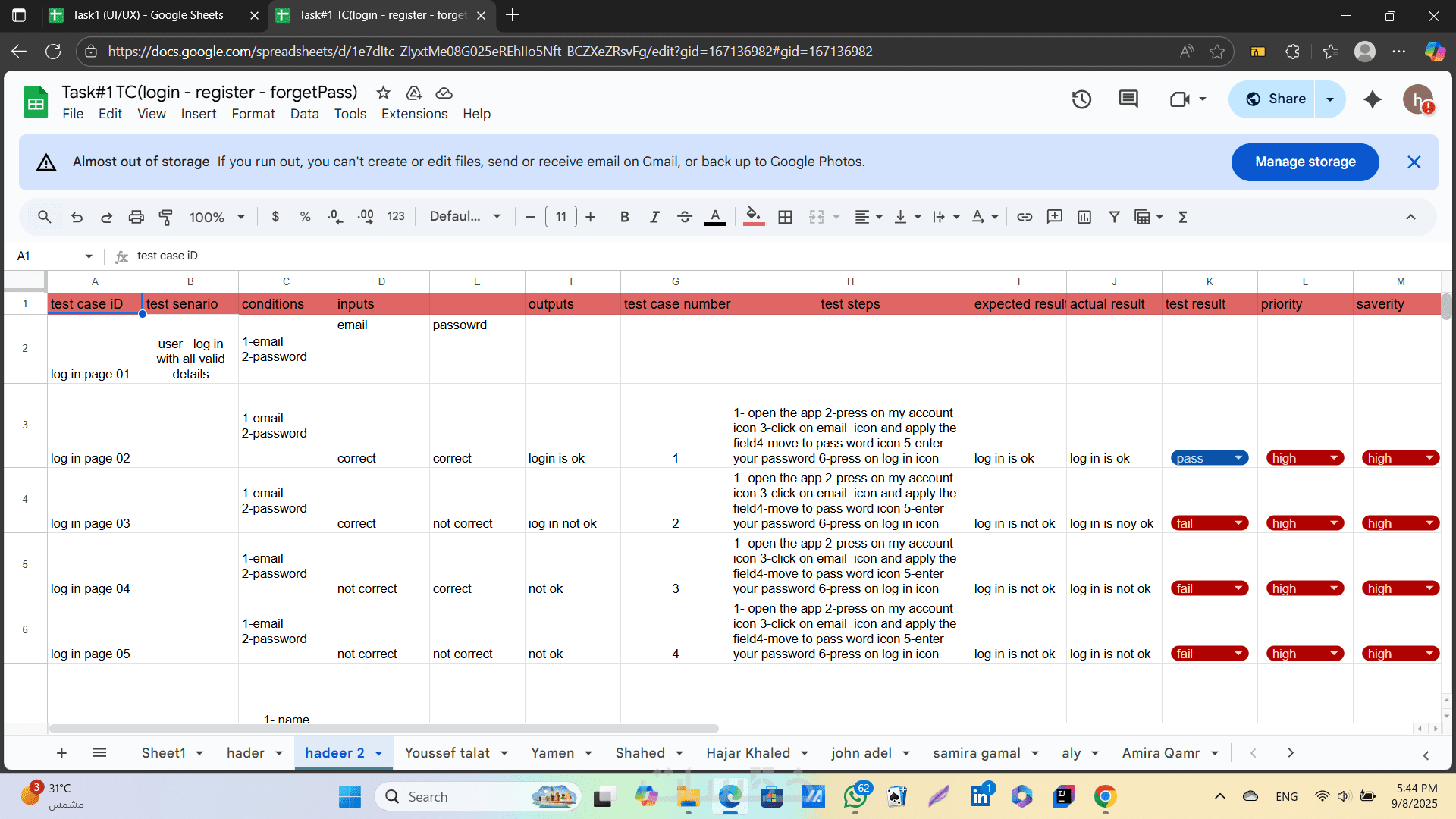Viewport: 1456px width, 819px height.
Task: Open the Extensions menu
Action: (414, 114)
